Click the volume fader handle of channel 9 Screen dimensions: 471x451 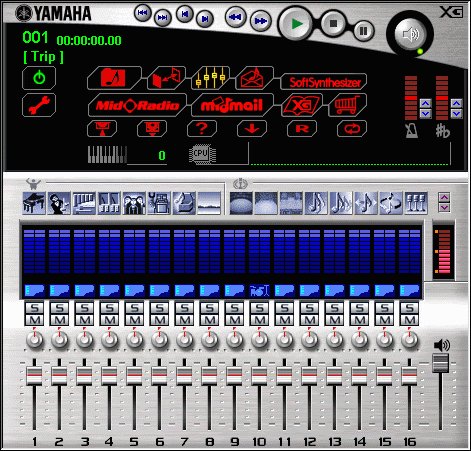click(x=234, y=375)
